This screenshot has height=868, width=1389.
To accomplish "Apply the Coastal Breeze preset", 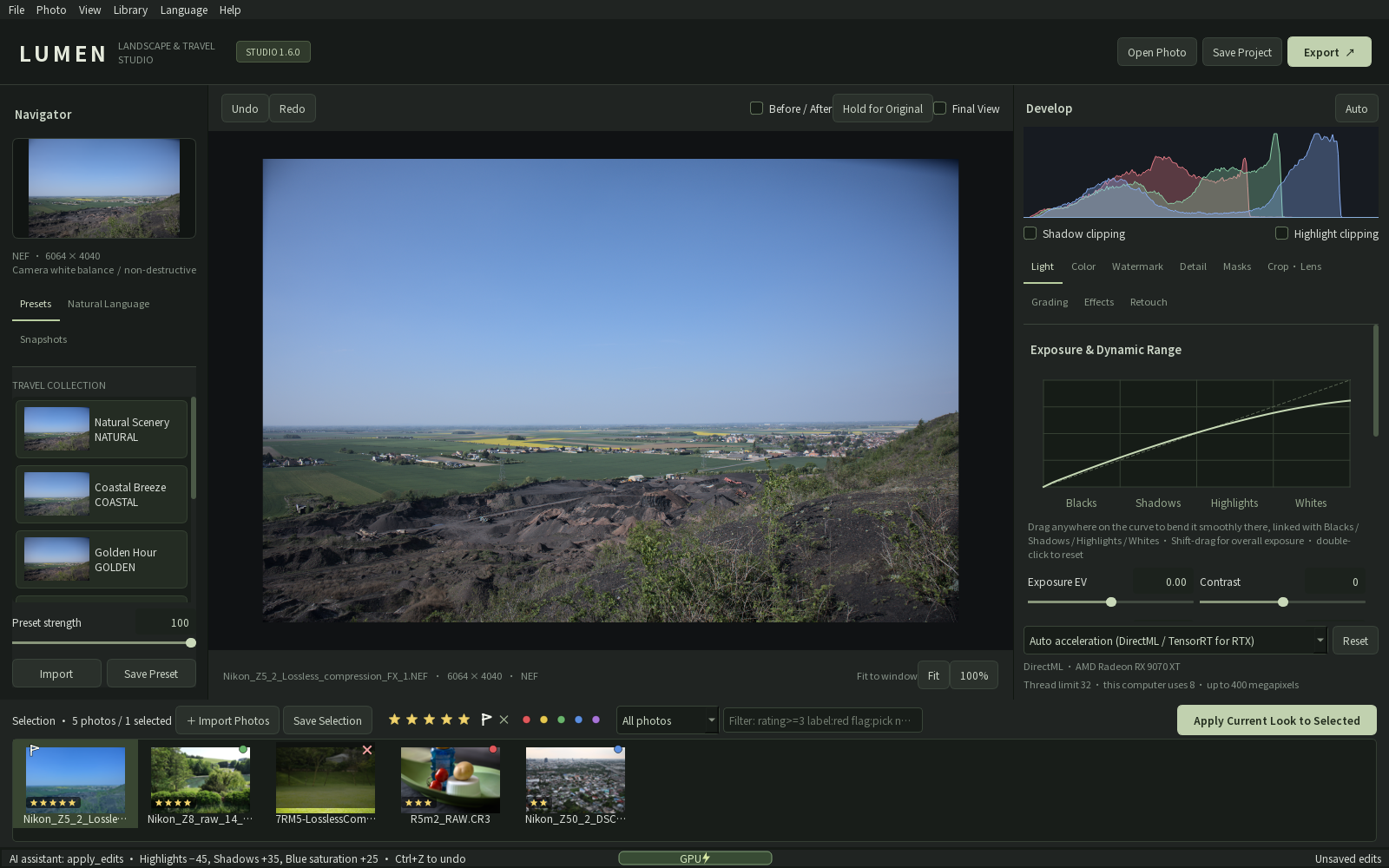I will coord(102,494).
